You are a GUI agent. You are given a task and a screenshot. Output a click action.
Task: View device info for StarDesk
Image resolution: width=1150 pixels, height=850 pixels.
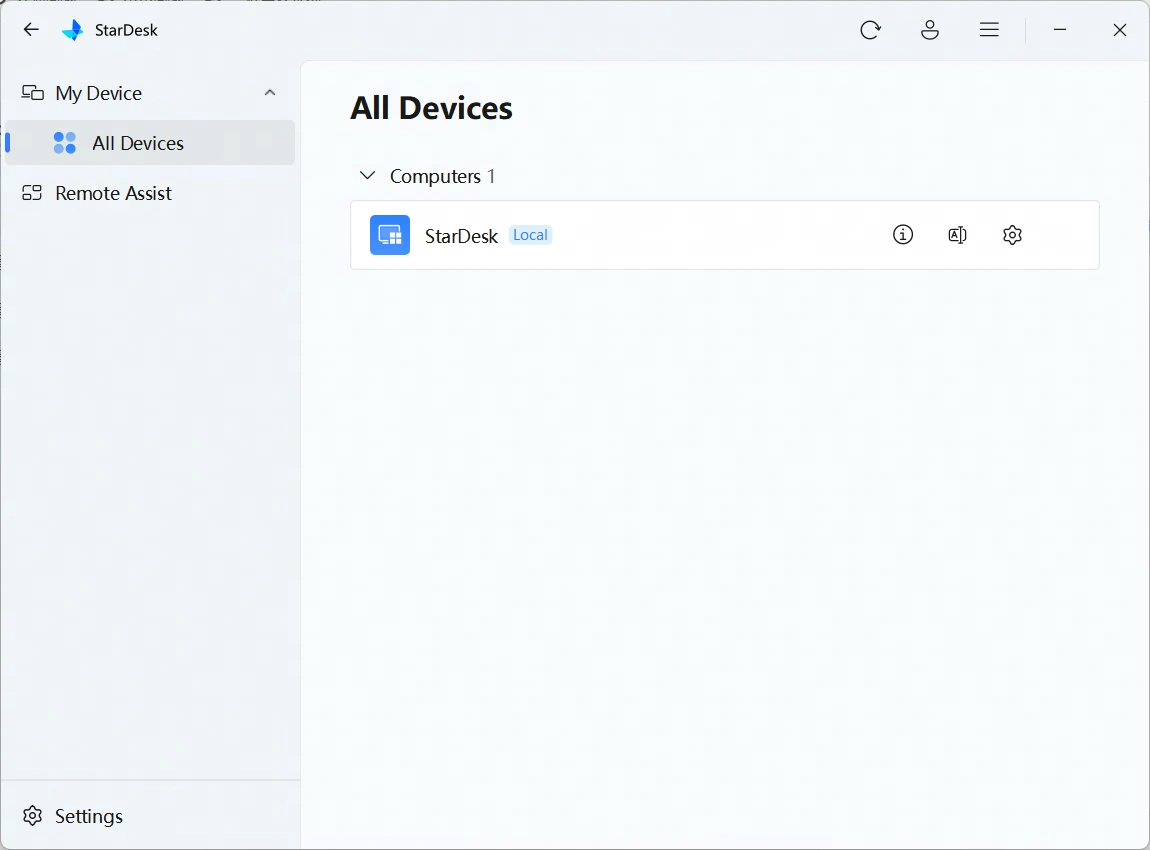pyautogui.click(x=902, y=235)
